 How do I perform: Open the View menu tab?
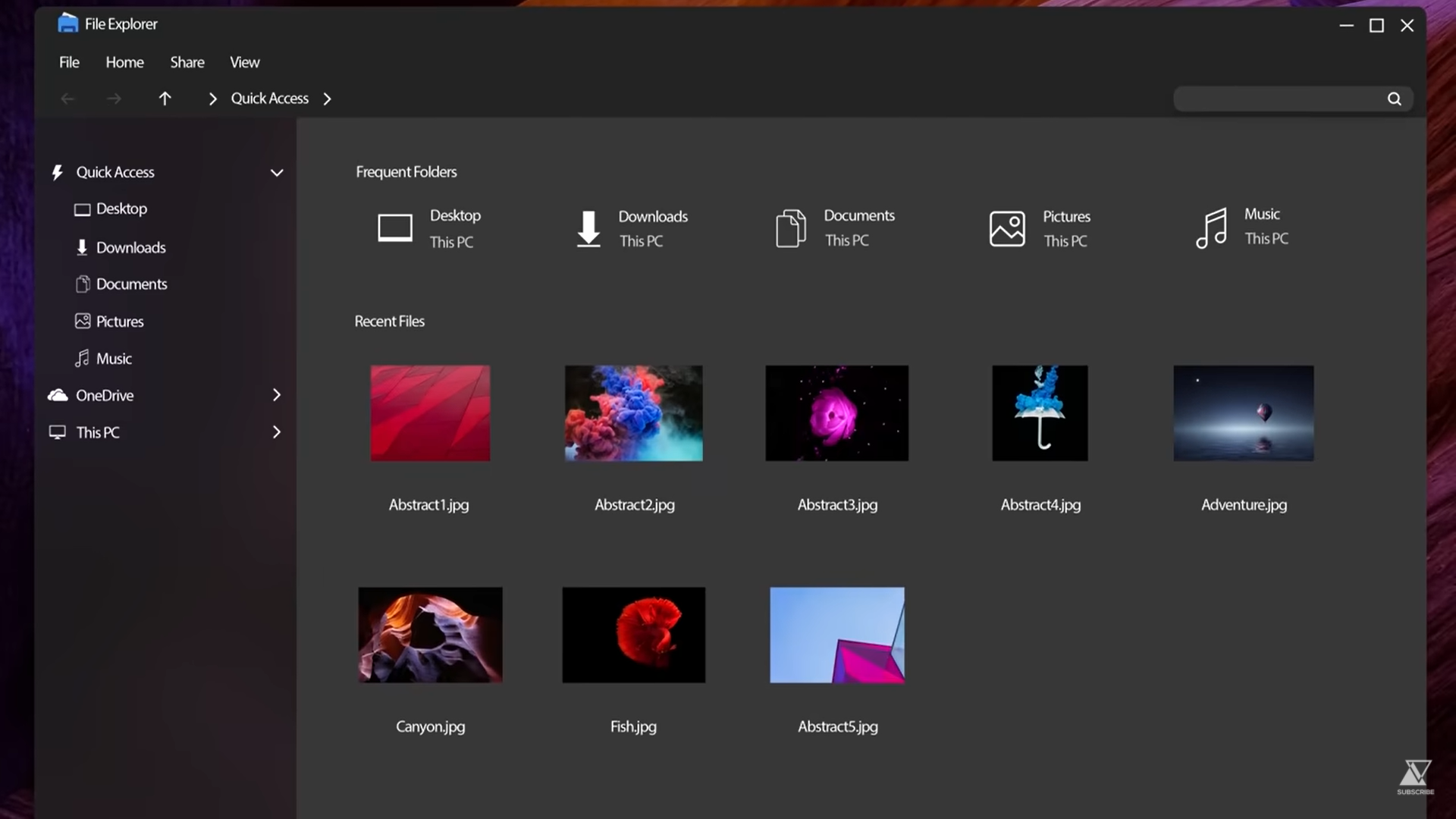[x=244, y=61]
